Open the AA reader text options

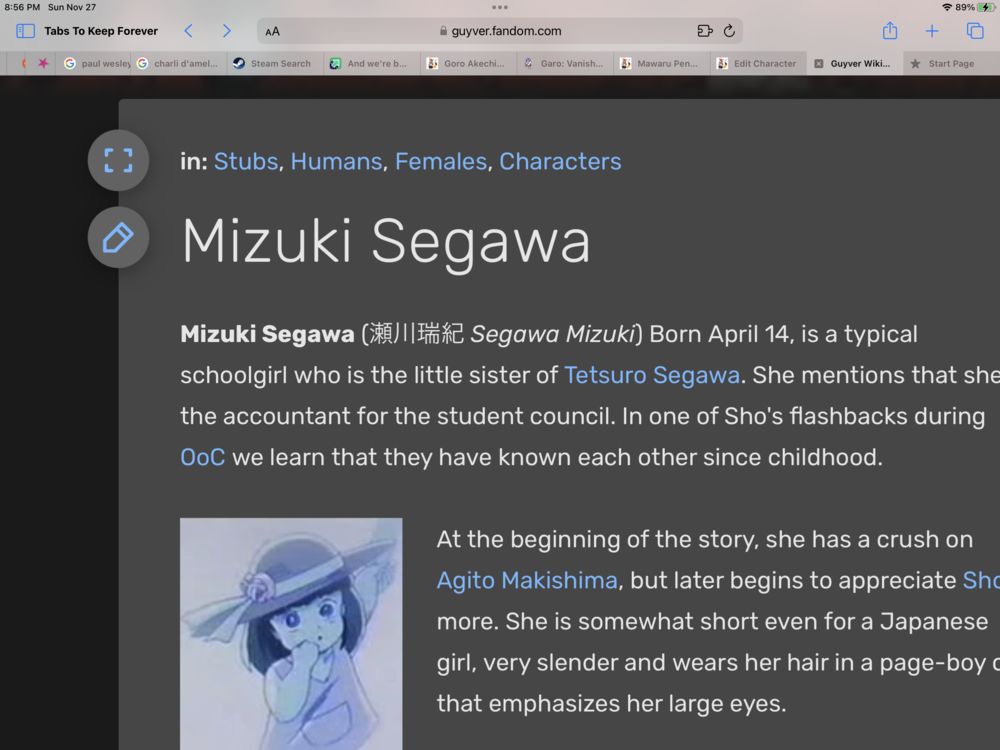pos(272,31)
